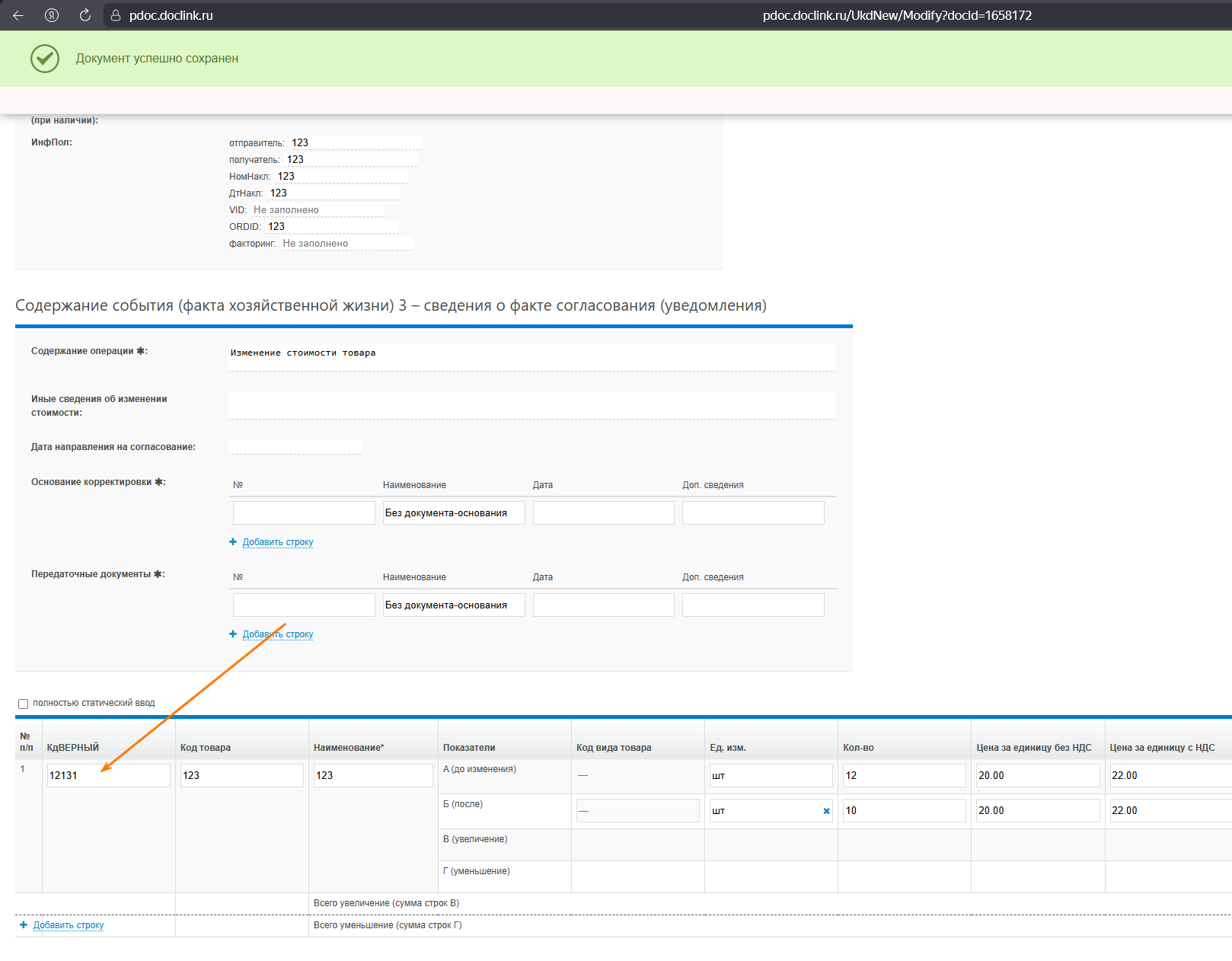Screen dimensions: 1232x961
Task: Click the browser back arrow icon
Action: coord(18,15)
